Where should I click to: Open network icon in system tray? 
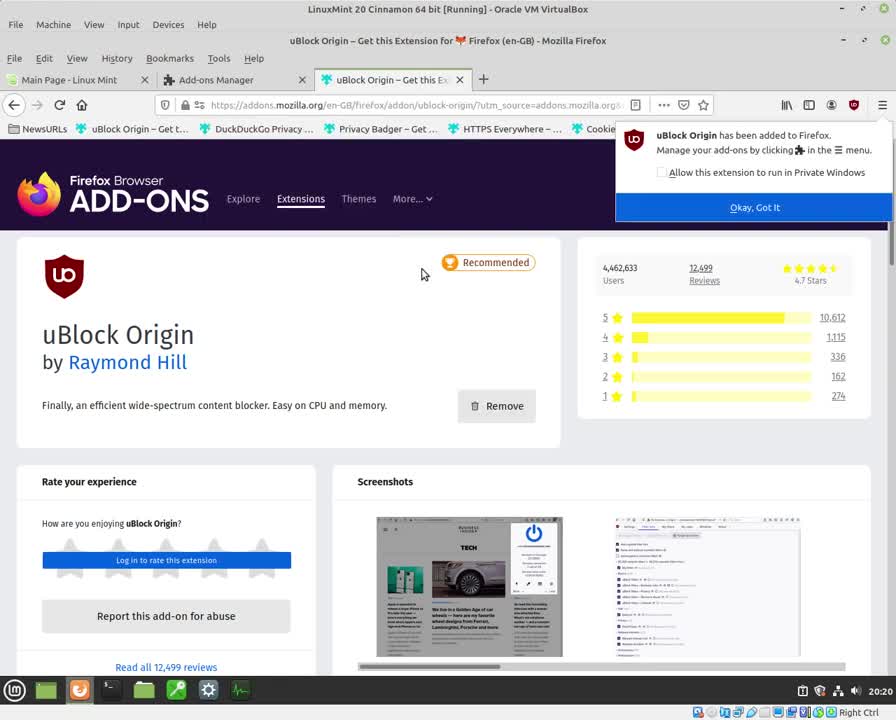pyautogui.click(x=838, y=691)
